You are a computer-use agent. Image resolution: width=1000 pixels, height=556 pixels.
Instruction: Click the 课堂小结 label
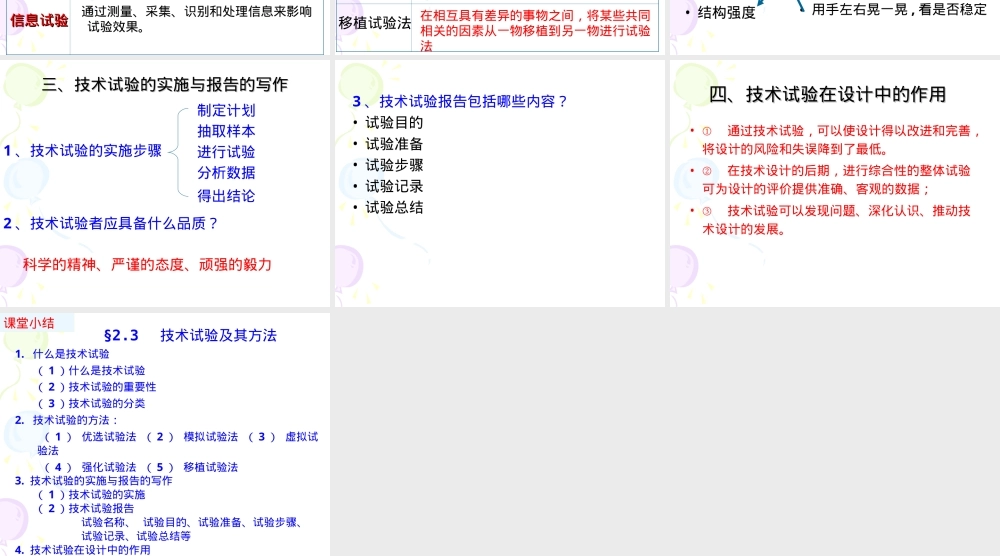(x=29, y=323)
